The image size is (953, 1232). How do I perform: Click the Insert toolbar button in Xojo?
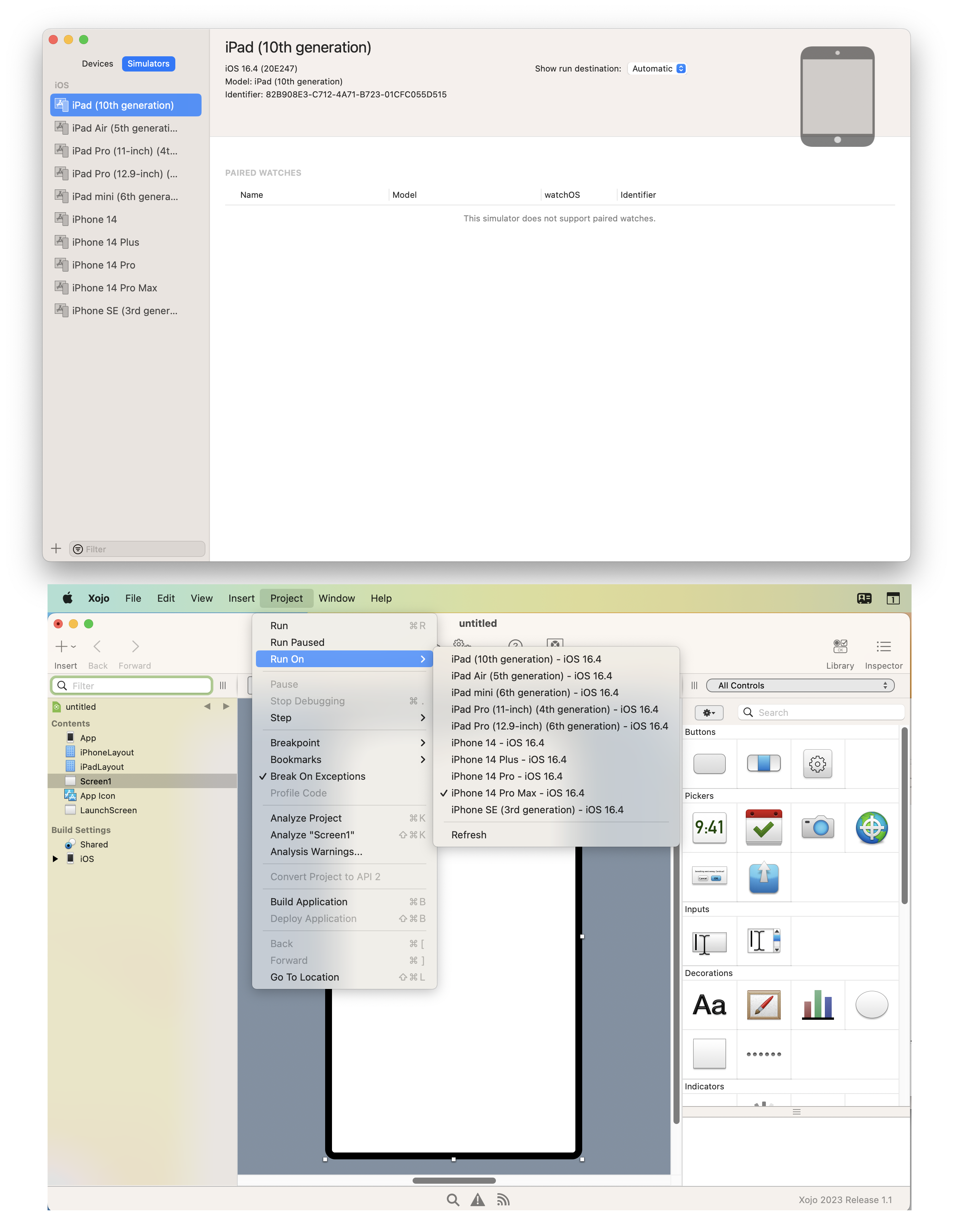[x=65, y=653]
